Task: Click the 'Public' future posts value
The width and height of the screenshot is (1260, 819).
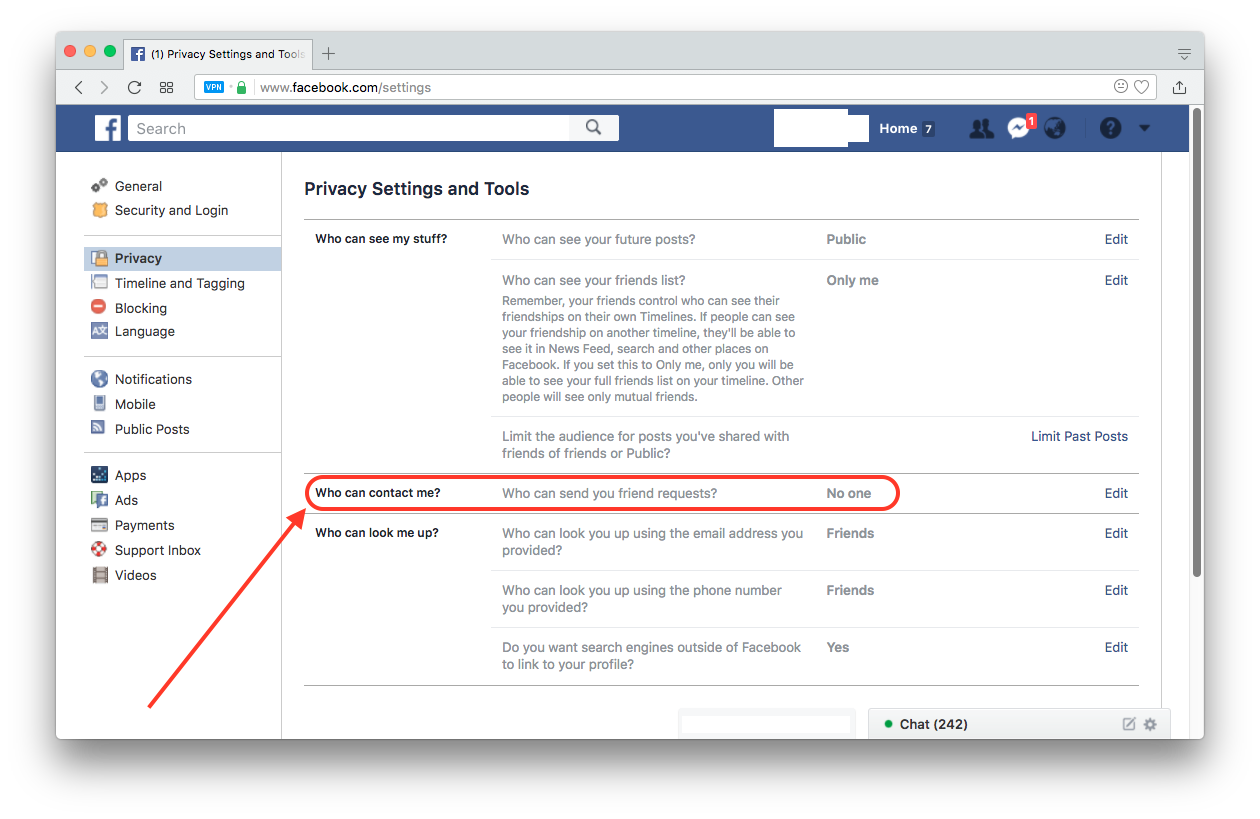Action: pyautogui.click(x=846, y=239)
